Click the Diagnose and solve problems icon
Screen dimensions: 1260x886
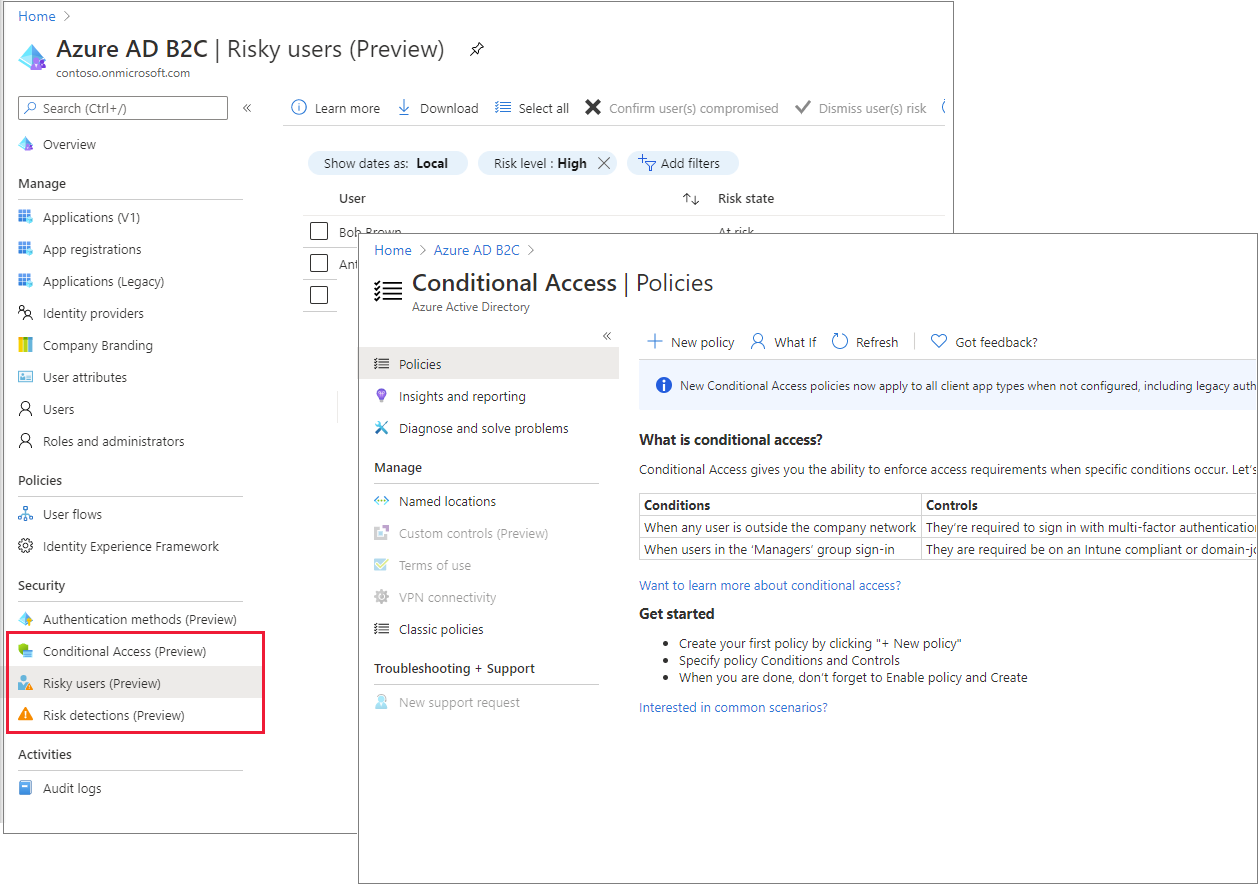click(x=381, y=428)
